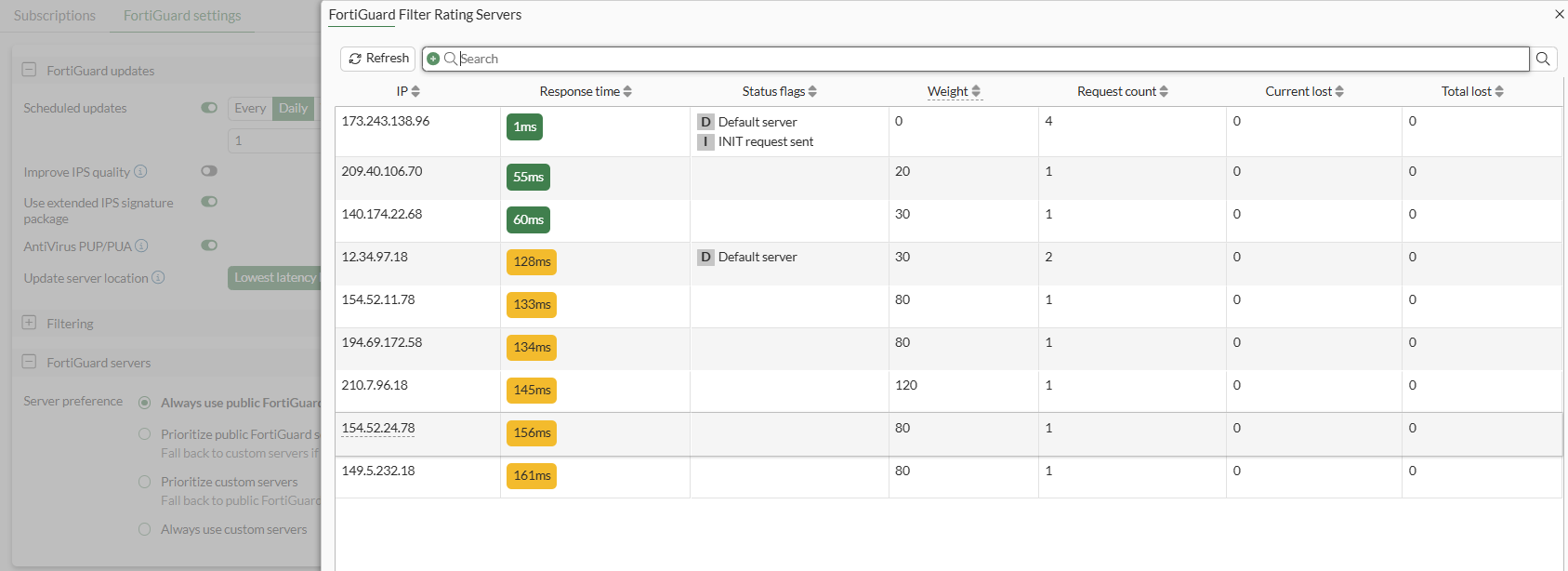Viewport: 1568px width, 571px height.
Task: Toggle Scheduled updates switch
Action: click(209, 108)
